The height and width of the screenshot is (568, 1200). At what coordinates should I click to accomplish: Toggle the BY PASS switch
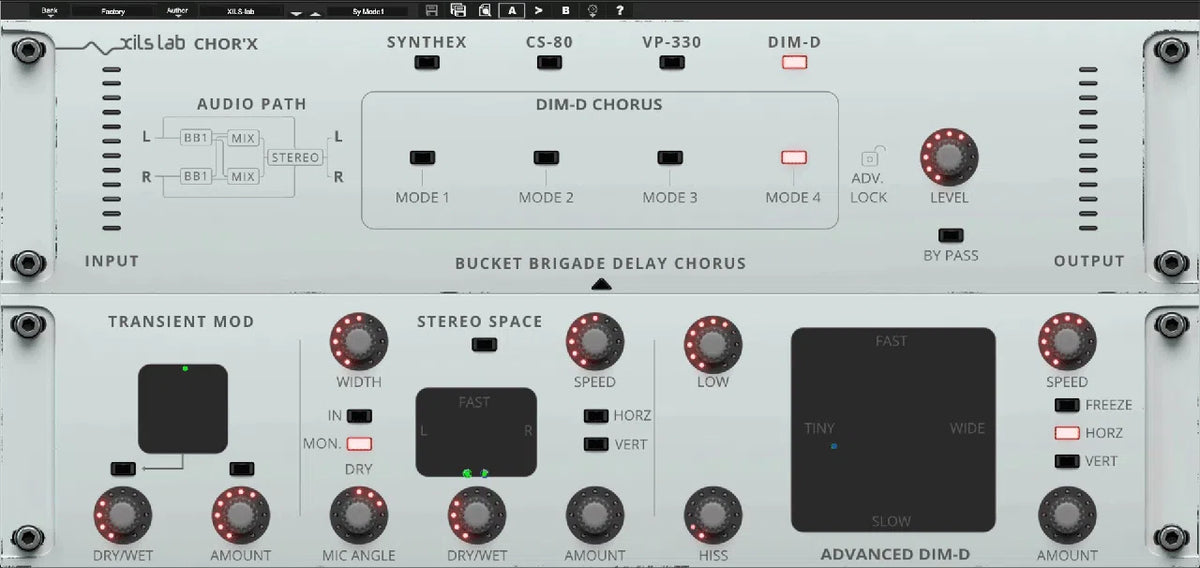pos(951,236)
